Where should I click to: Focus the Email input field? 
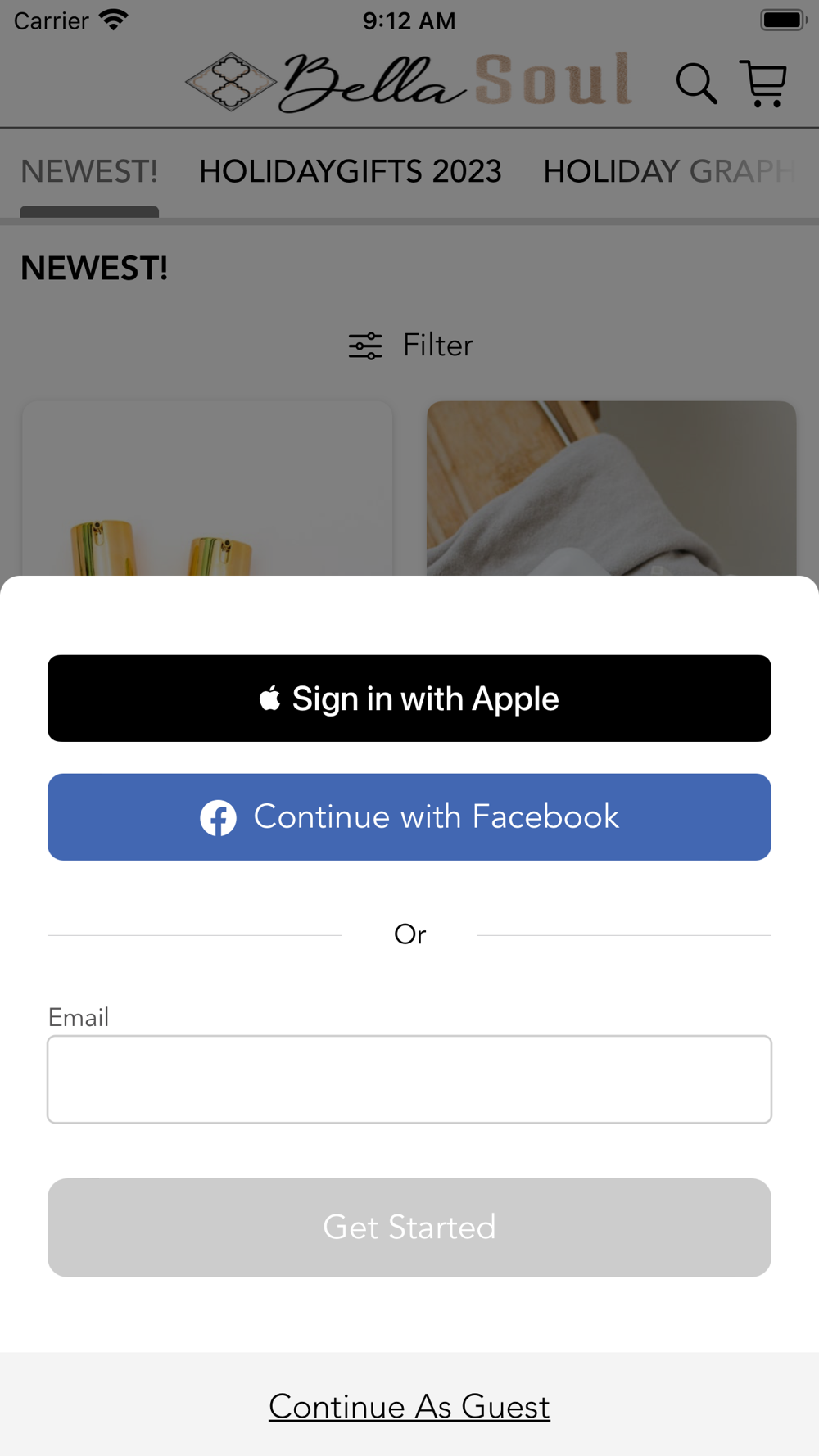point(409,1079)
